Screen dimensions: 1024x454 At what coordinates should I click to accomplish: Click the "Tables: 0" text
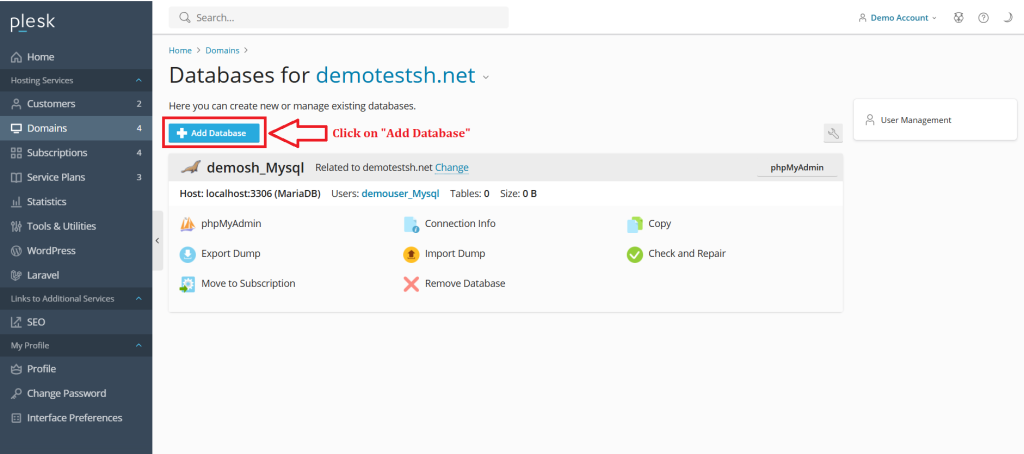click(x=470, y=194)
